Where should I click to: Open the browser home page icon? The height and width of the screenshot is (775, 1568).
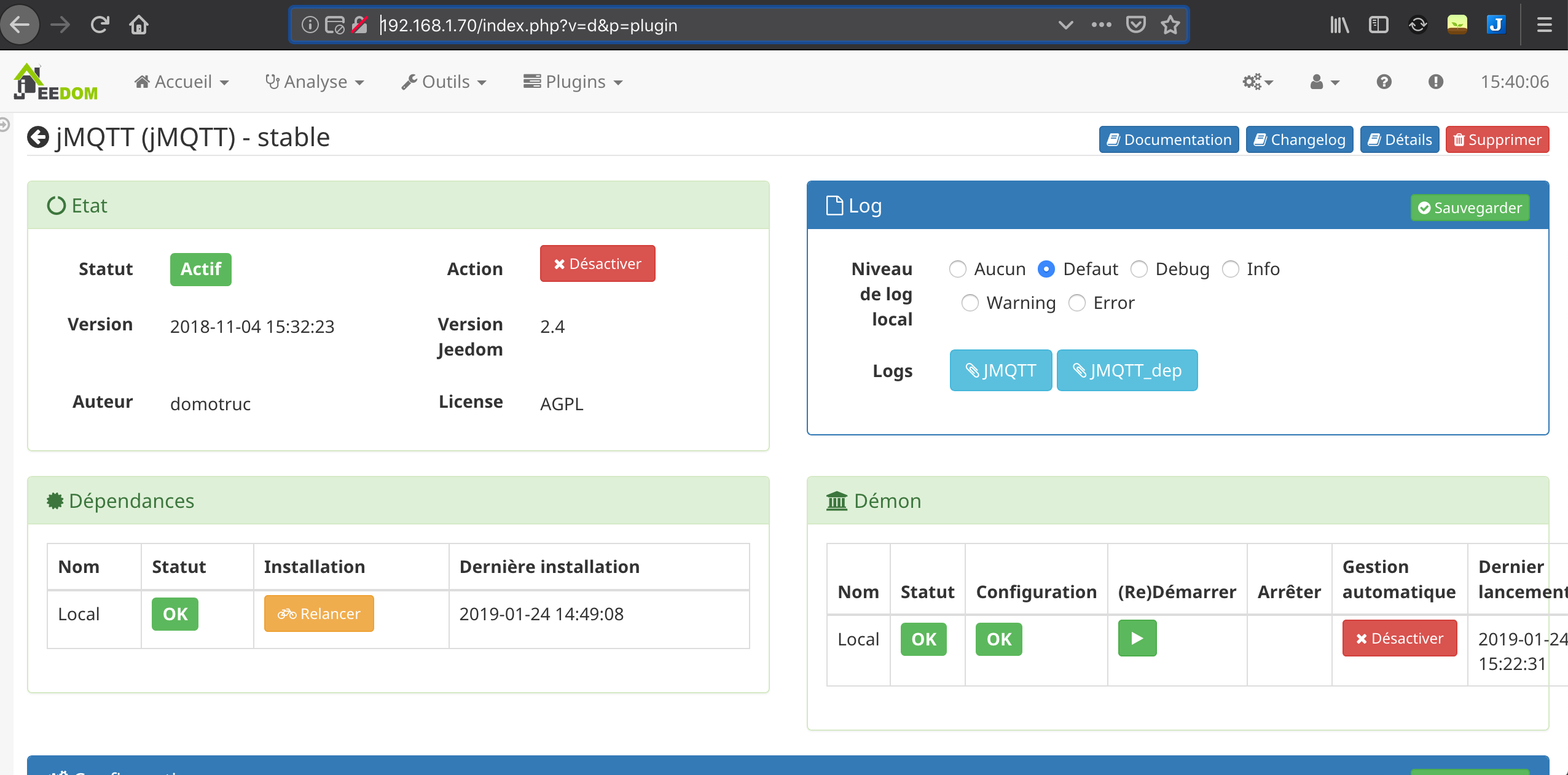pyautogui.click(x=139, y=25)
